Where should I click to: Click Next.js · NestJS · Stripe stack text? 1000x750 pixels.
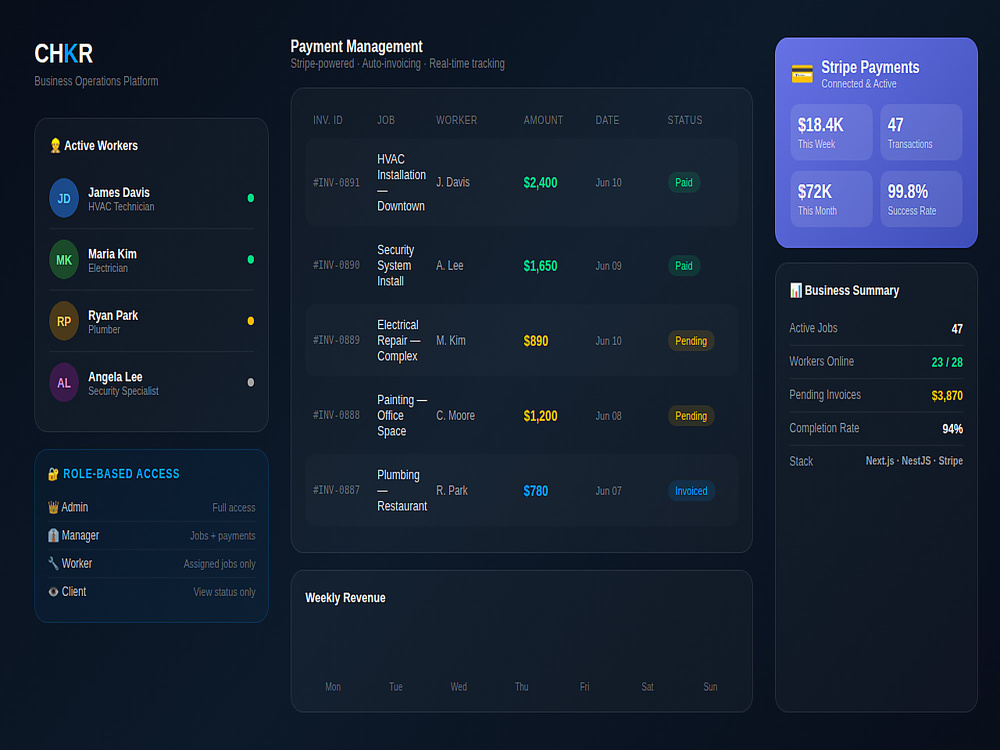coord(914,460)
